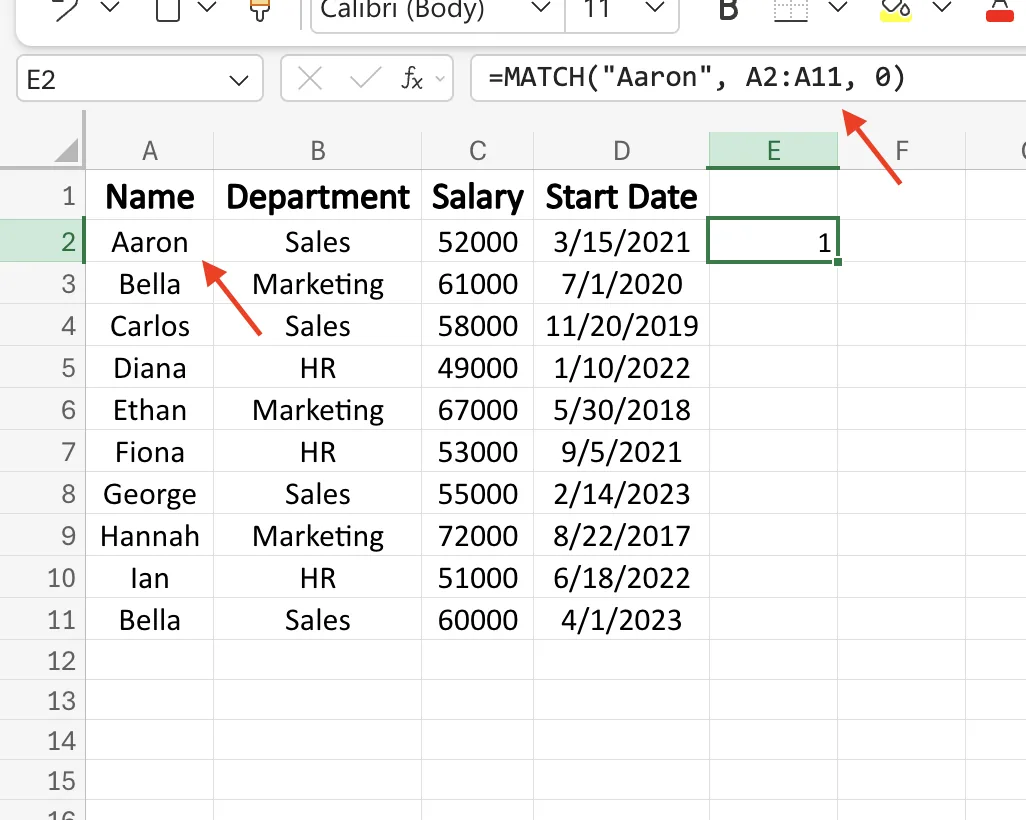Select highlighted column E header
The width and height of the screenshot is (1026, 820).
pos(773,151)
